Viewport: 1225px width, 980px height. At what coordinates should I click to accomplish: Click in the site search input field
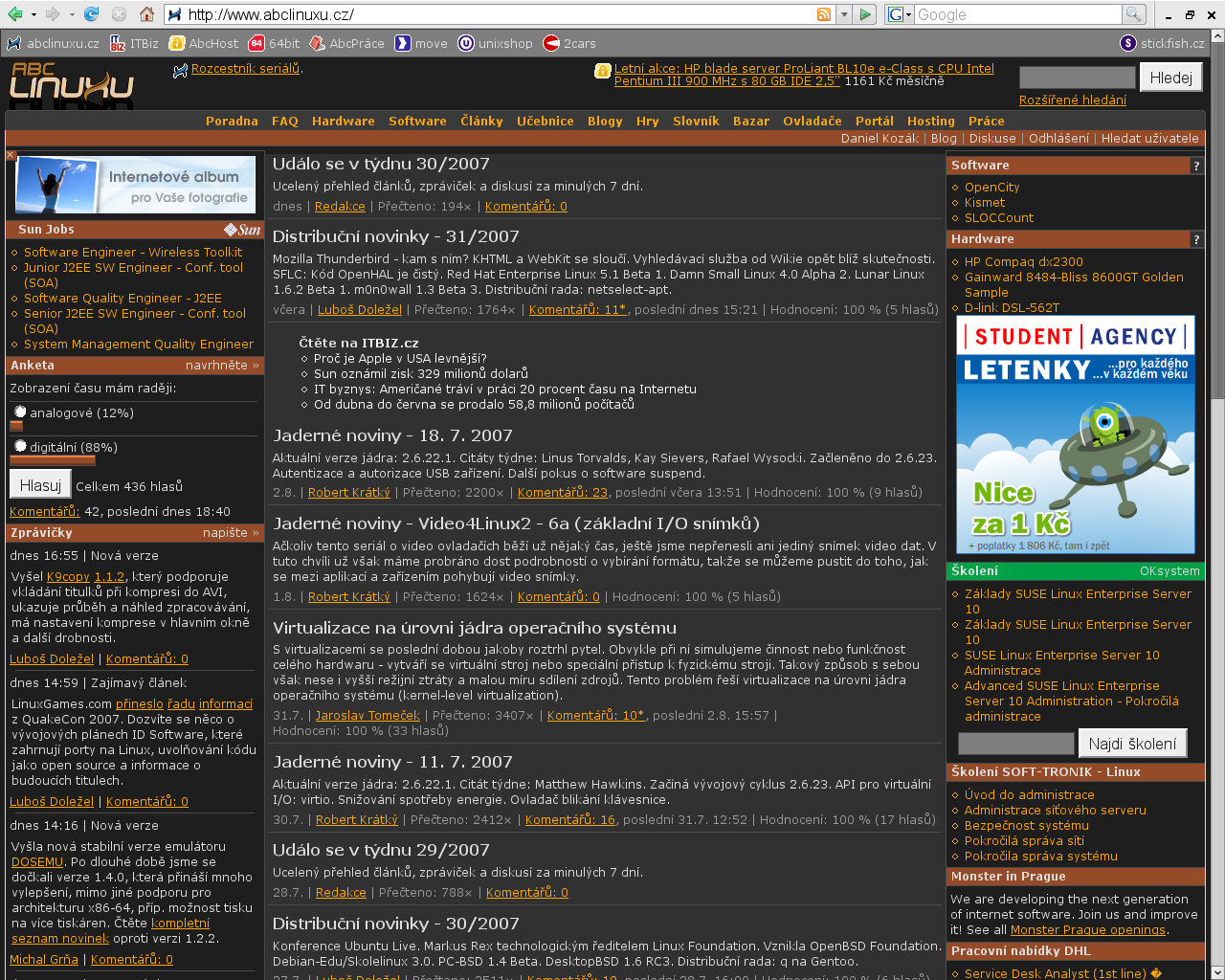[x=1077, y=78]
